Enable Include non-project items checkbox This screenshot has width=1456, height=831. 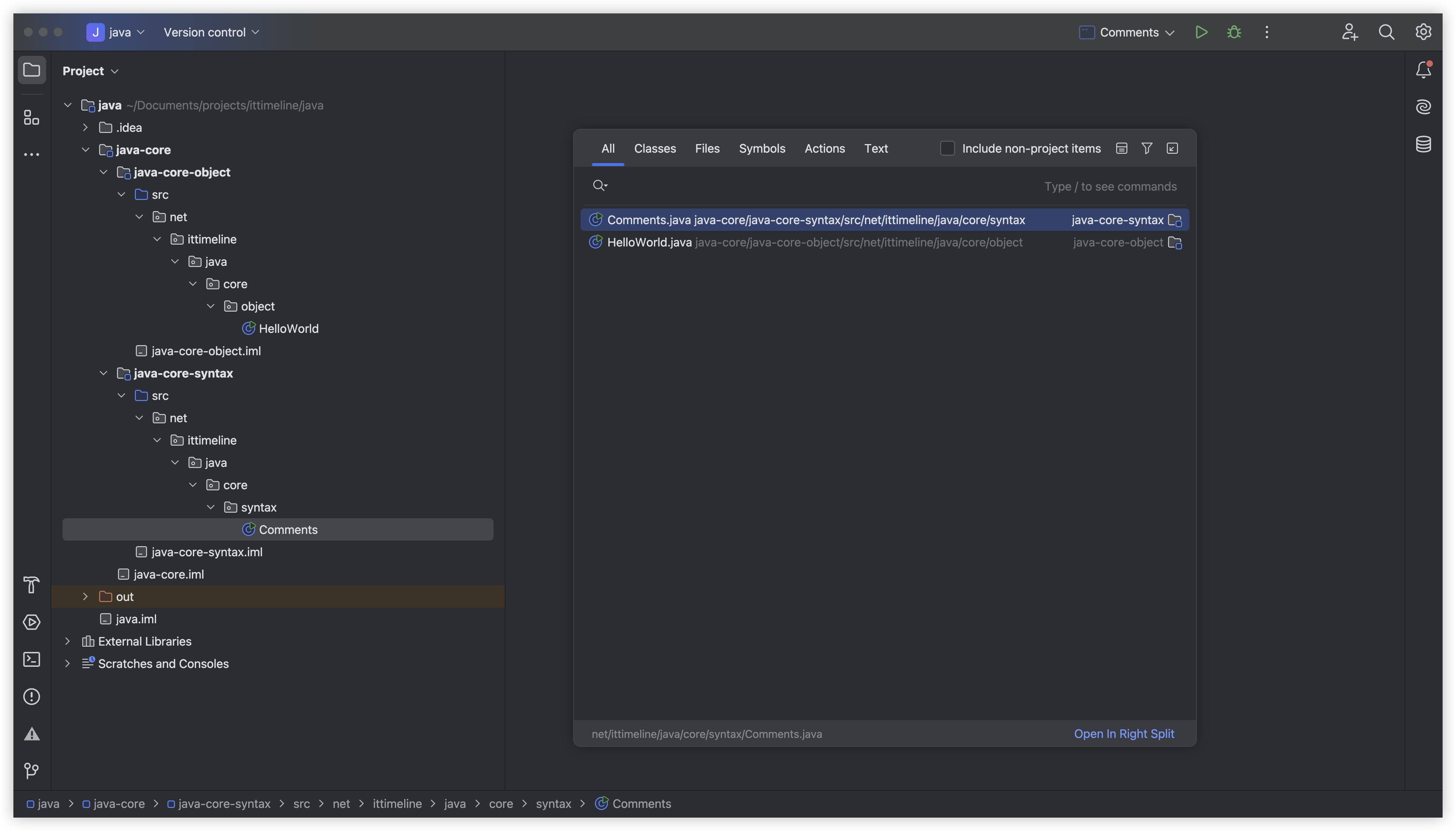[947, 149]
